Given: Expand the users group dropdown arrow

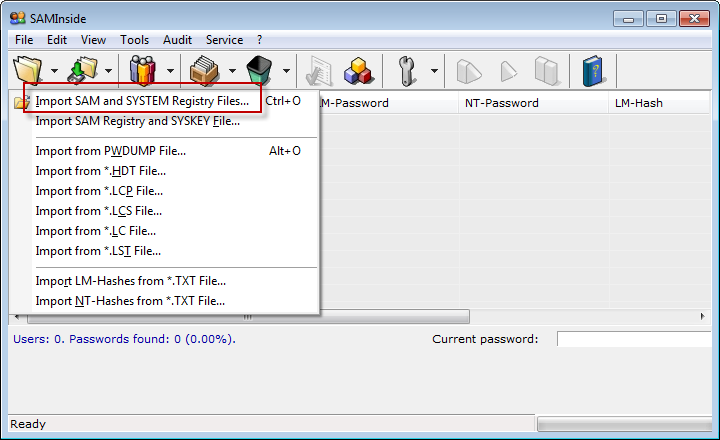Looking at the screenshot, I should tap(170, 71).
